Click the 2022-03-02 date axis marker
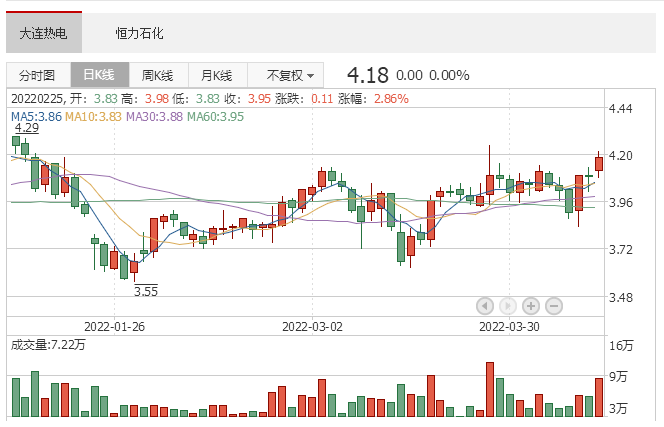Screen dimensions: 664x427 312,327
